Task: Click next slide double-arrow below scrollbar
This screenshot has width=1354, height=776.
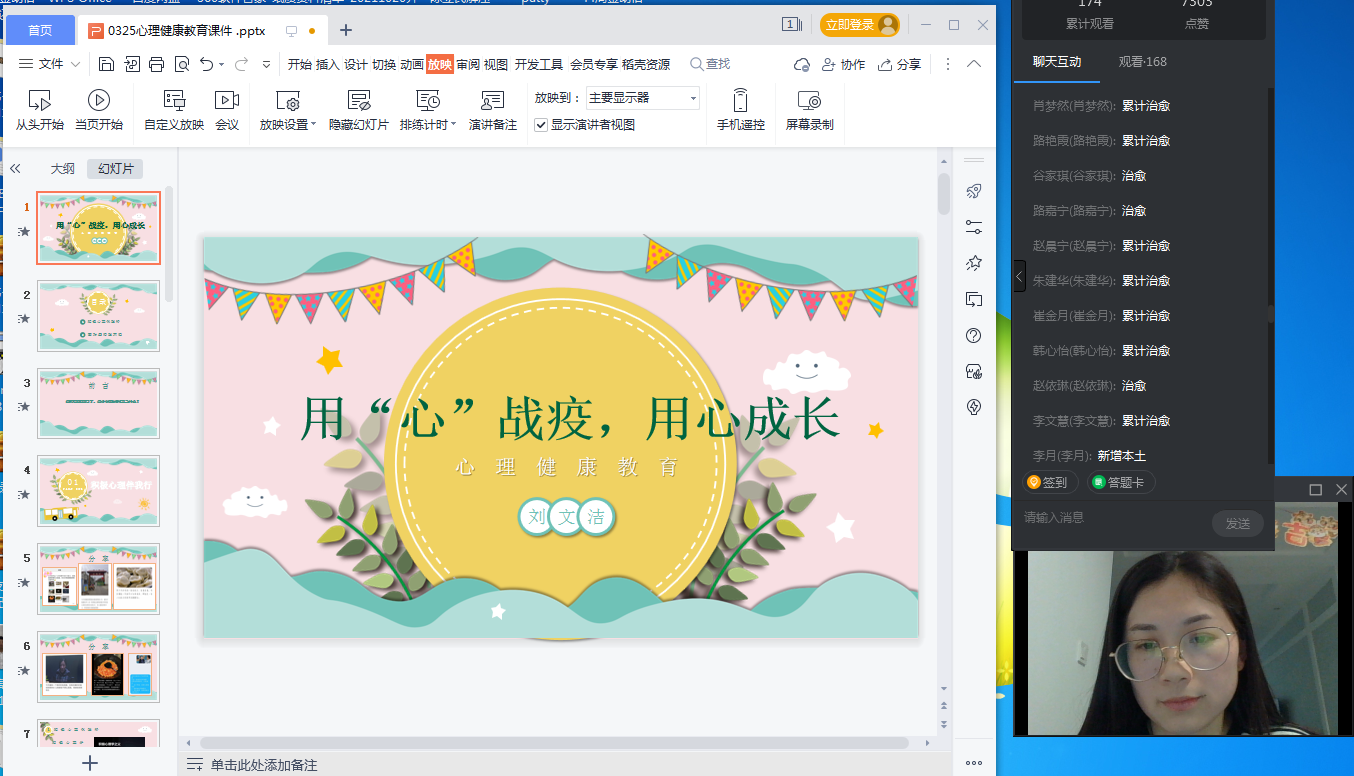Action: click(x=944, y=723)
